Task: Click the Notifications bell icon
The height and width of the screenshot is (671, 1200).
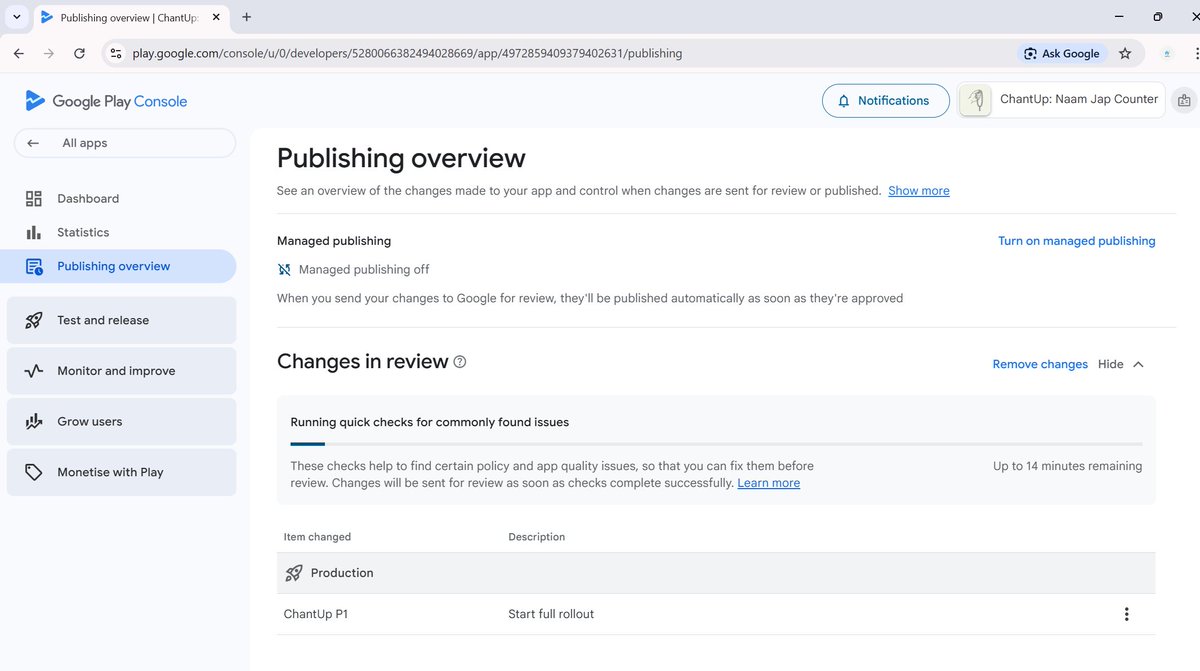Action: pyautogui.click(x=844, y=101)
